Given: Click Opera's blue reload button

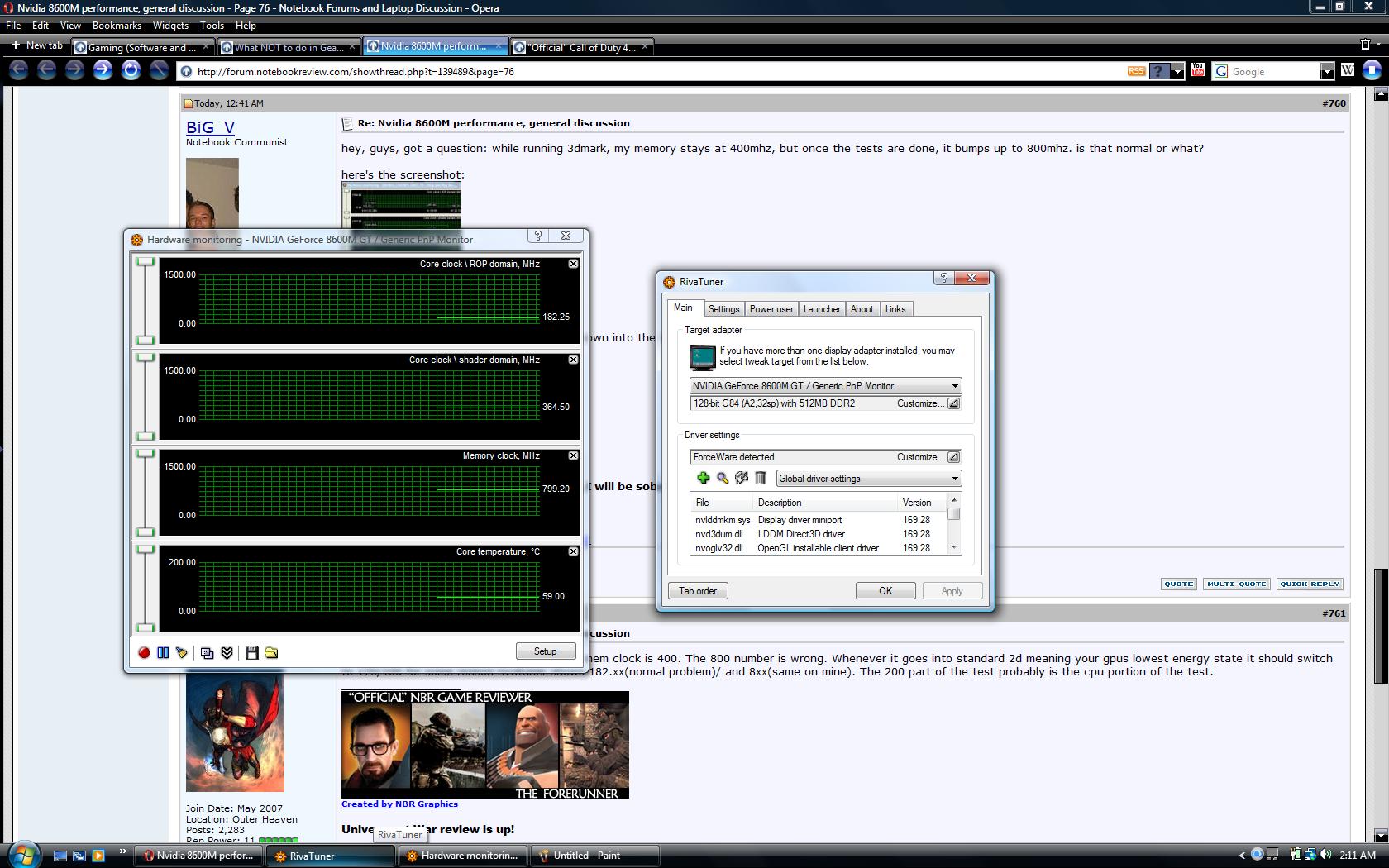Looking at the screenshot, I should [131, 70].
